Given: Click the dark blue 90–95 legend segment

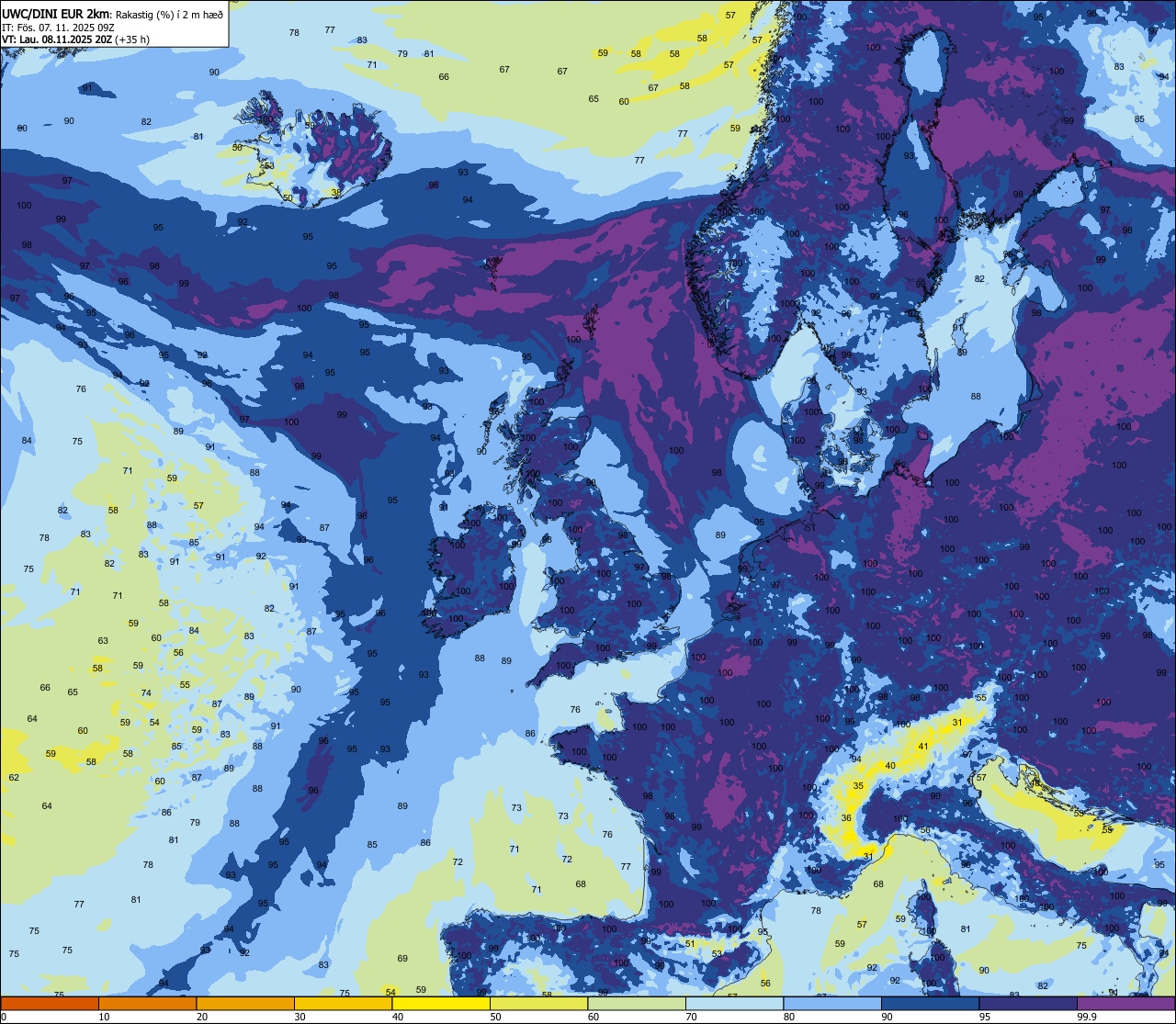Looking at the screenshot, I should pos(930,1003).
